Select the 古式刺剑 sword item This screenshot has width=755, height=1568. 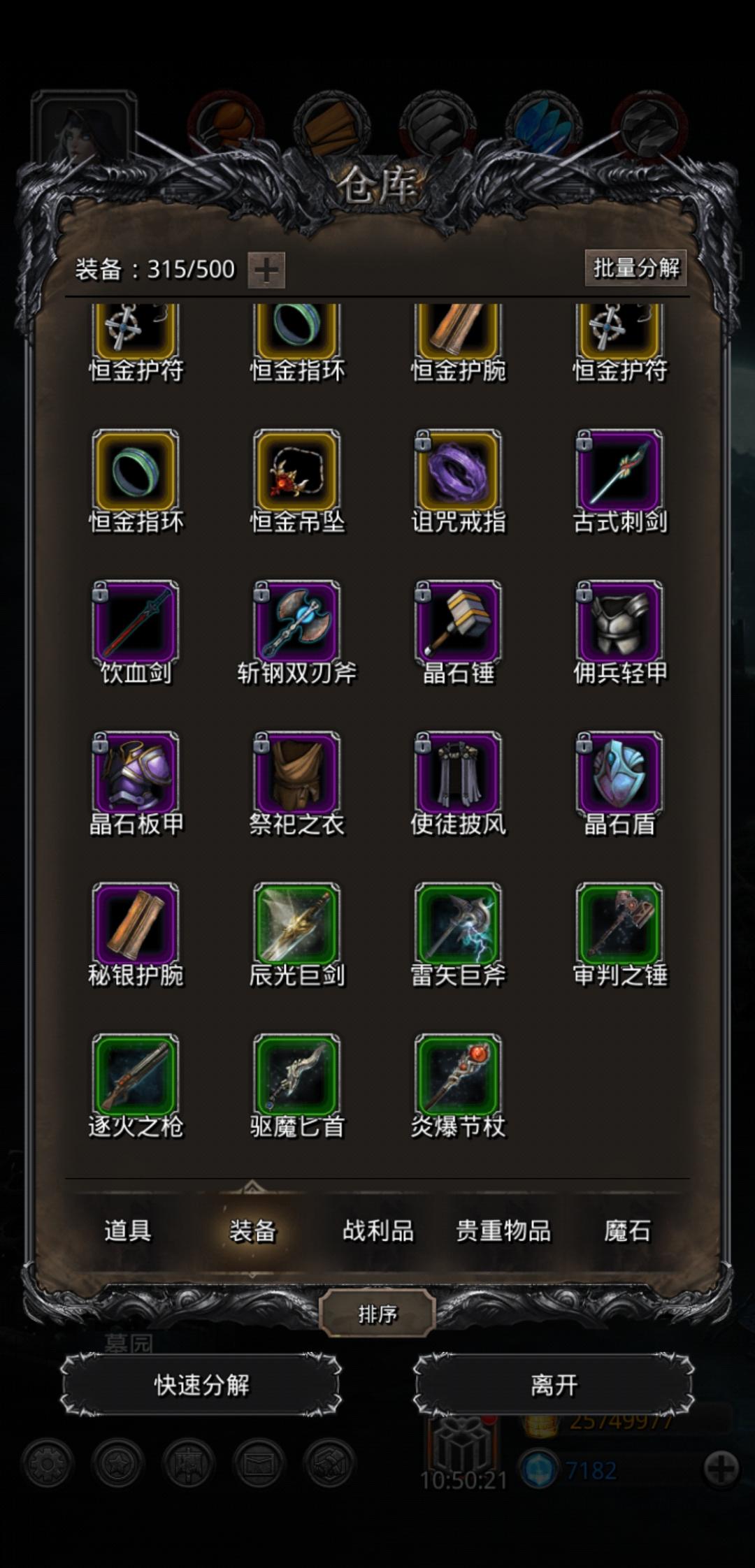(619, 472)
